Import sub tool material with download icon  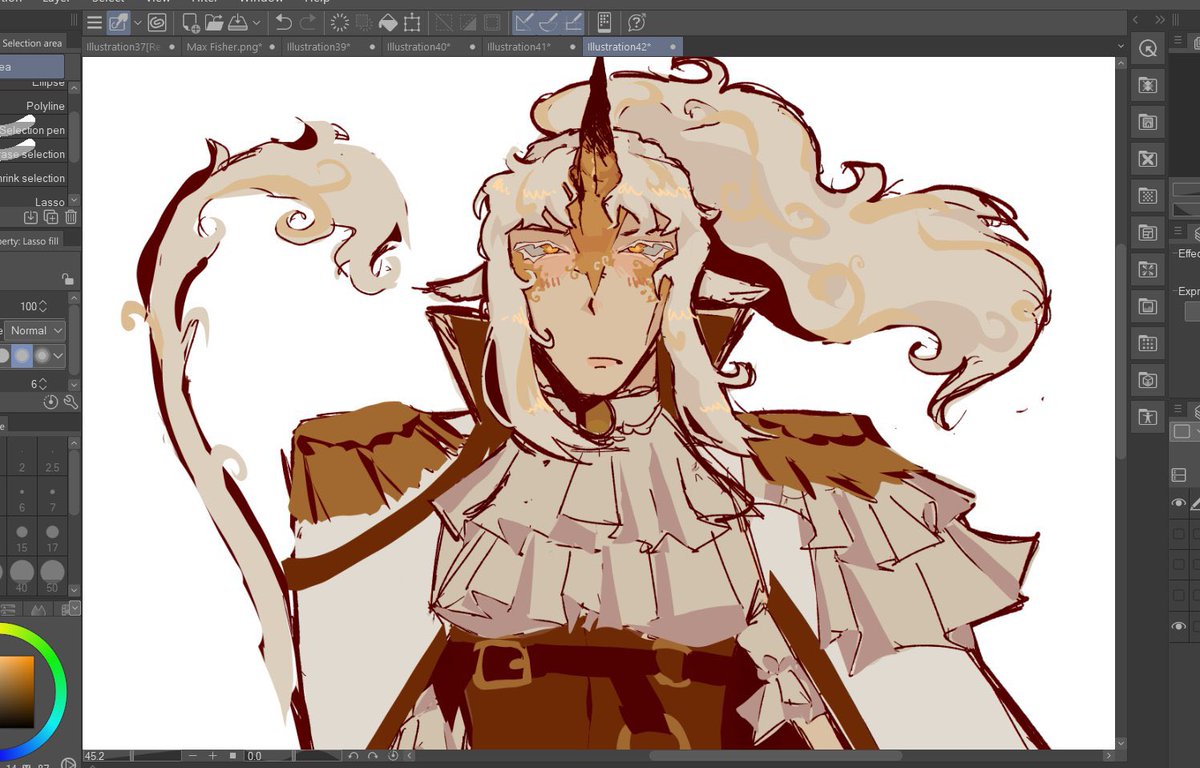pyautogui.click(x=31, y=218)
